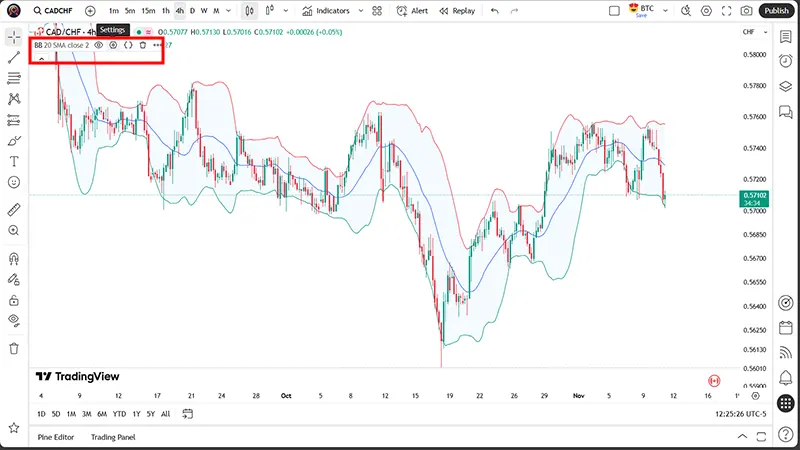
Task: Enter fullscreen mode
Action: pyautogui.click(x=727, y=11)
